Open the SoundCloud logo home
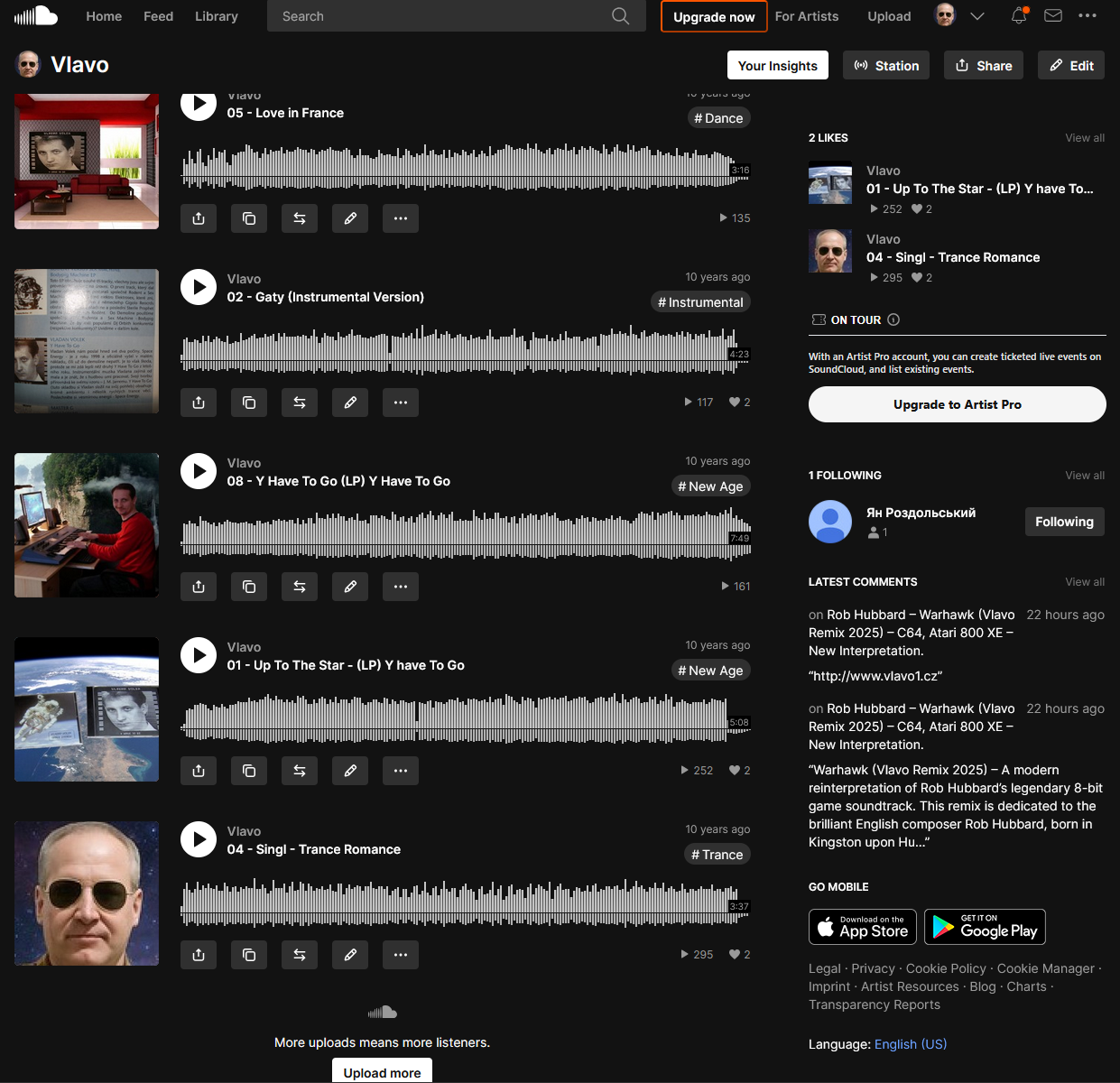Image resolution: width=1120 pixels, height=1083 pixels. pyautogui.click(x=36, y=15)
